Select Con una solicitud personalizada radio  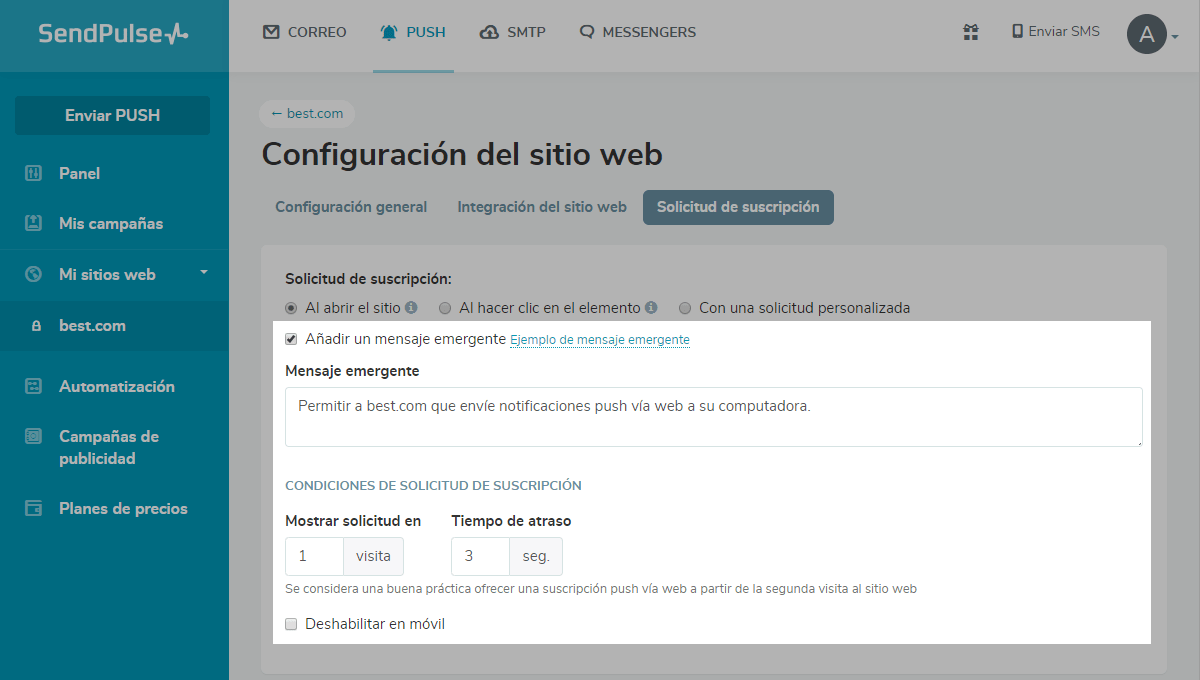(x=685, y=308)
